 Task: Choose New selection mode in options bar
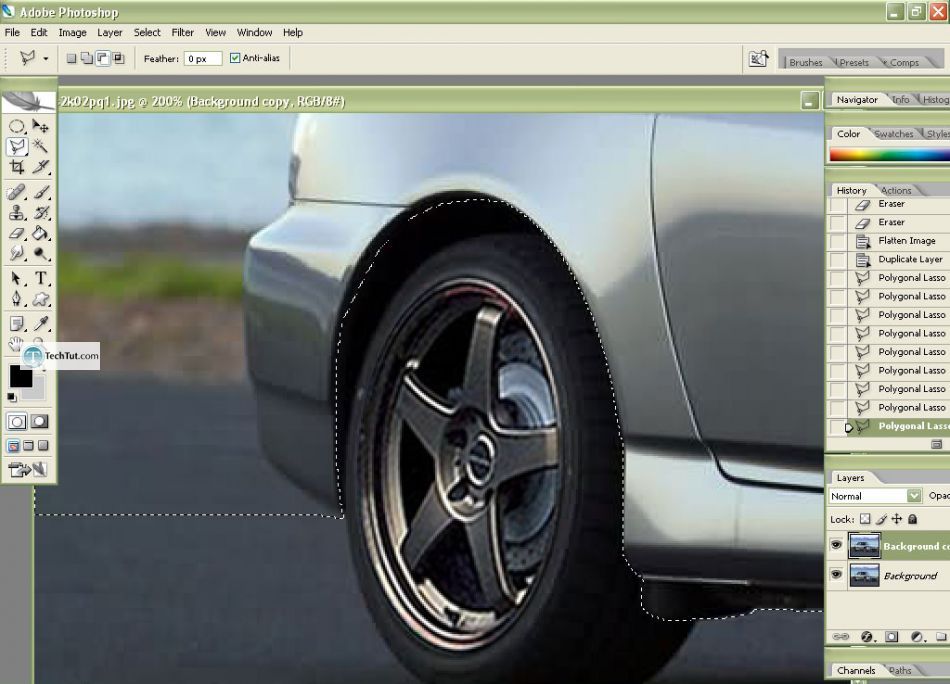pos(71,58)
